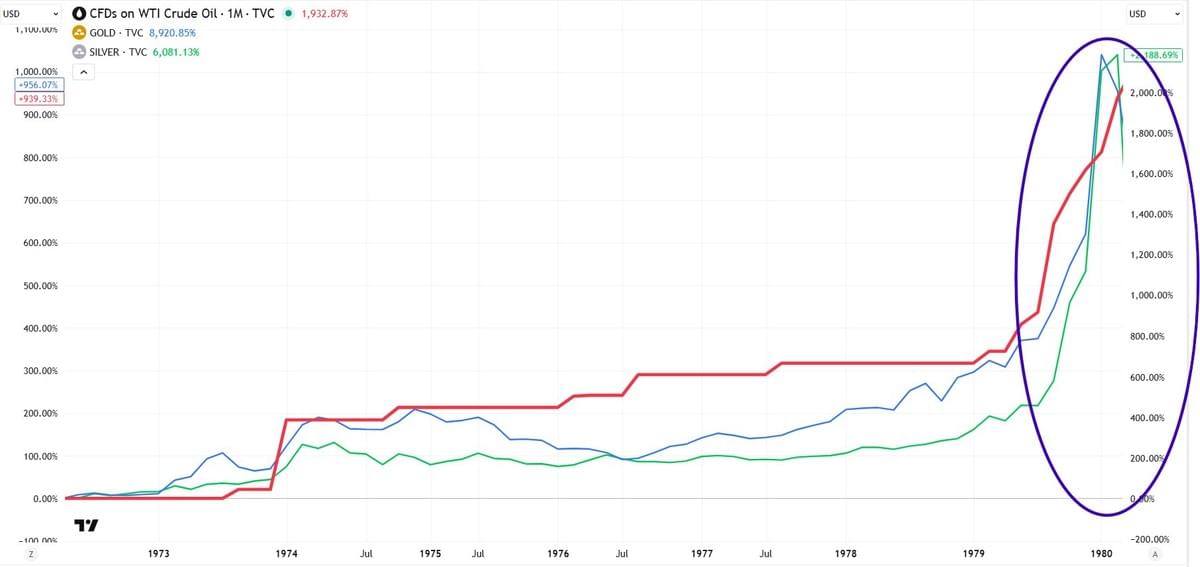Click the +939.33% red price label
This screenshot has width=1200, height=567.
coord(39,99)
